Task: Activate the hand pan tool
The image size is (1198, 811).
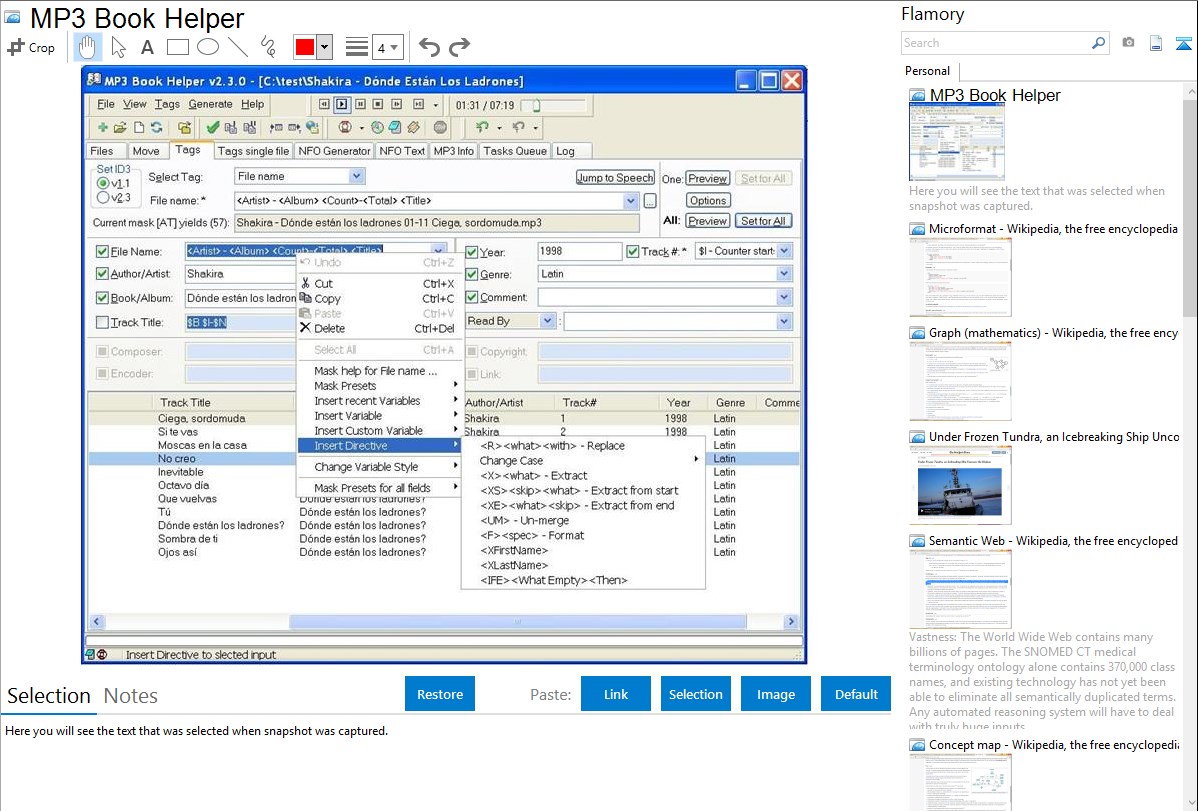Action: click(x=87, y=47)
